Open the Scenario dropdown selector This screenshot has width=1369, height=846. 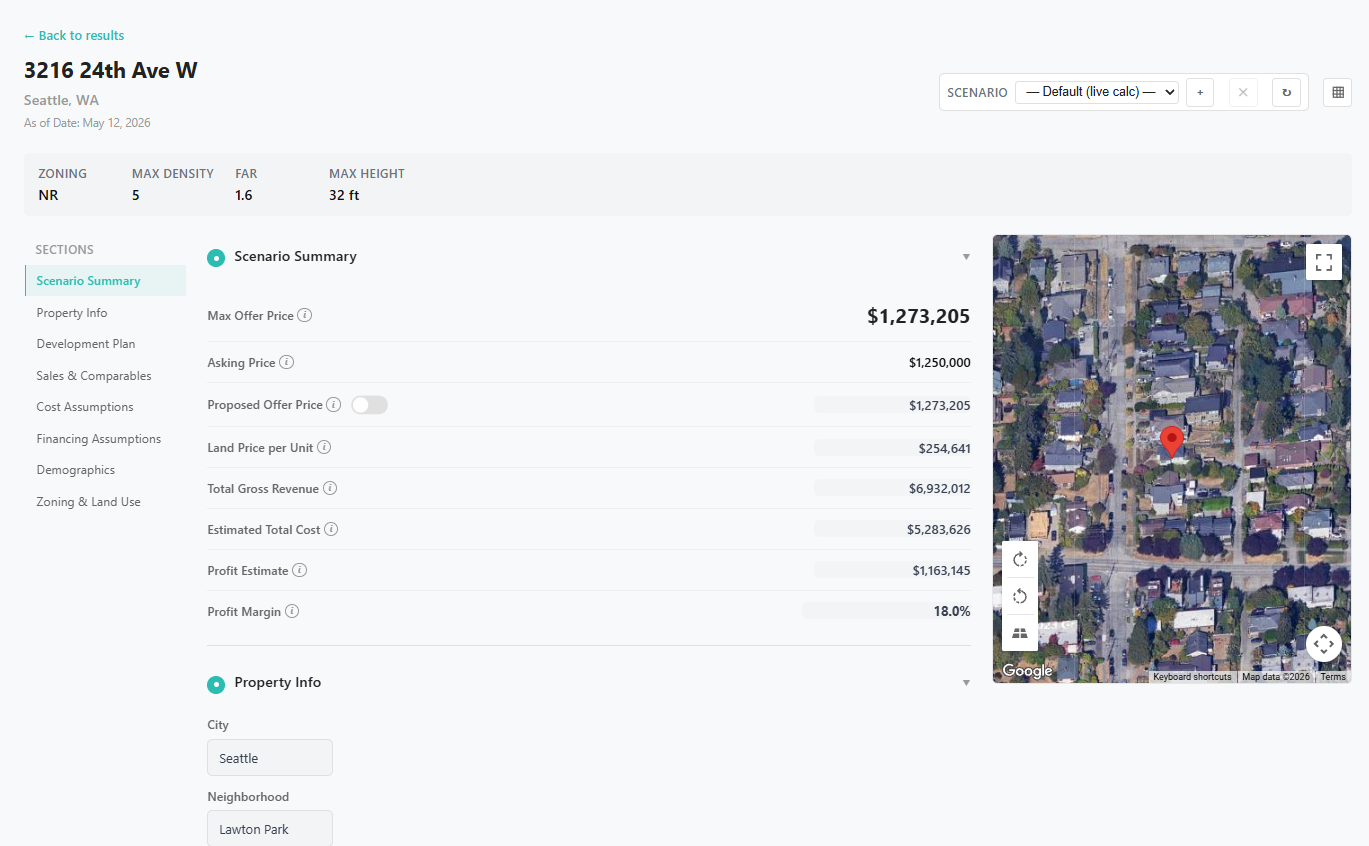(1097, 92)
